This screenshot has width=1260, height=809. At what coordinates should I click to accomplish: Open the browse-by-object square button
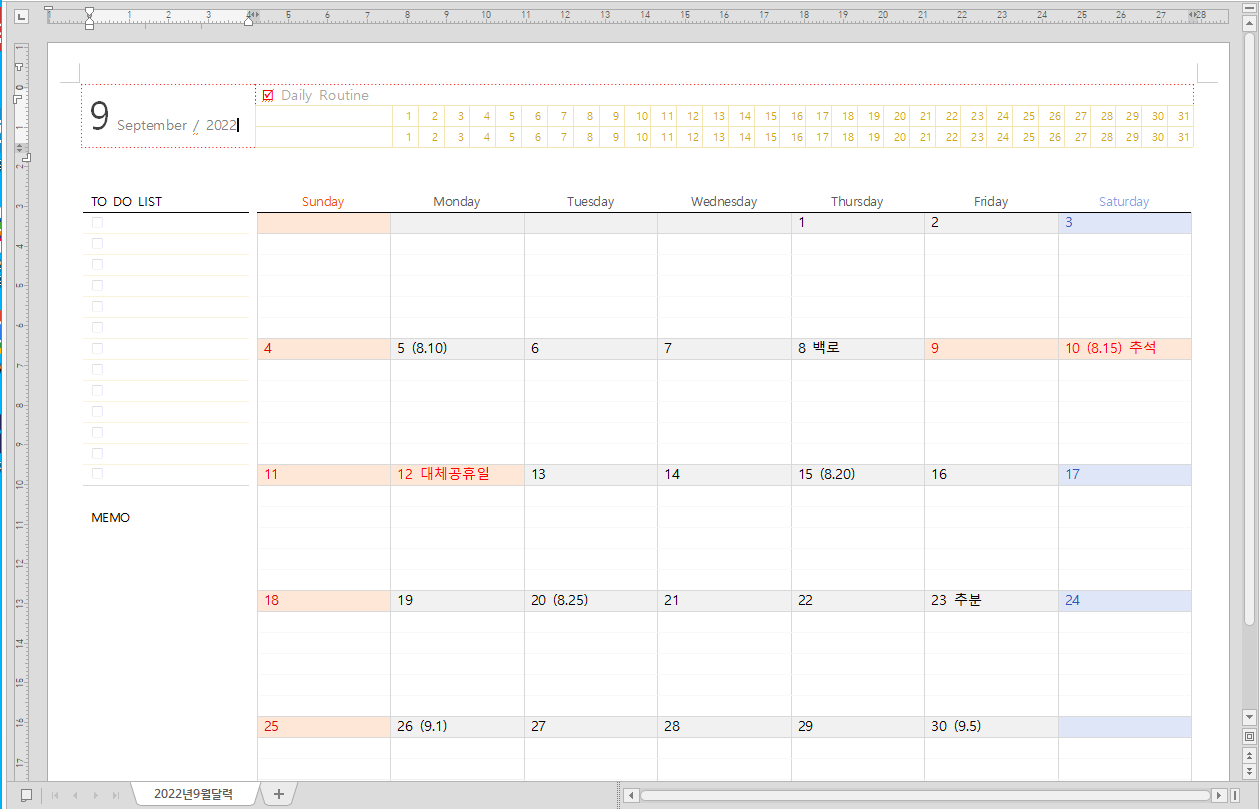coord(1249,736)
